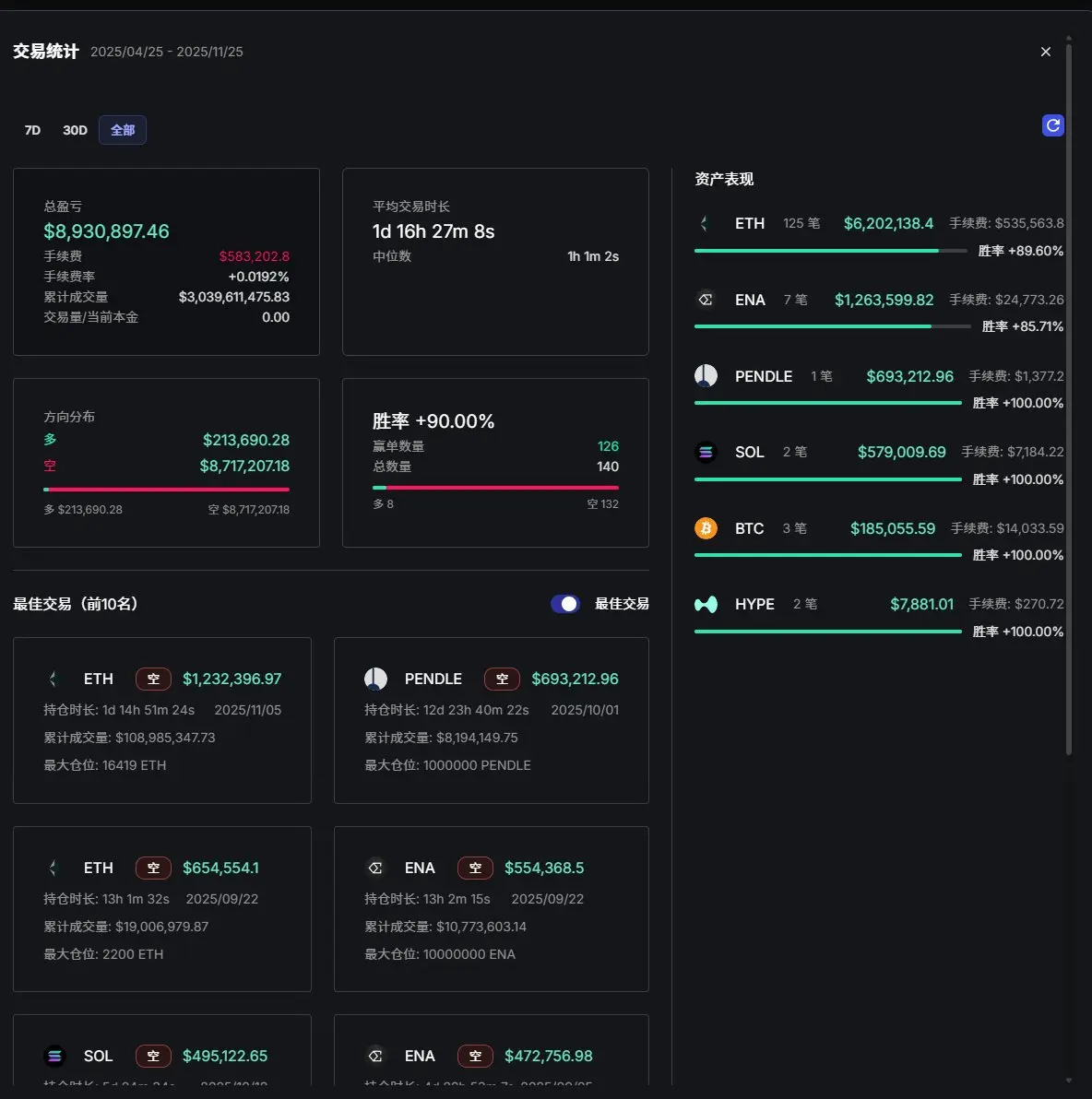1092x1099 pixels.
Task: Click the ENA icon in asset performance
Action: coord(706,300)
